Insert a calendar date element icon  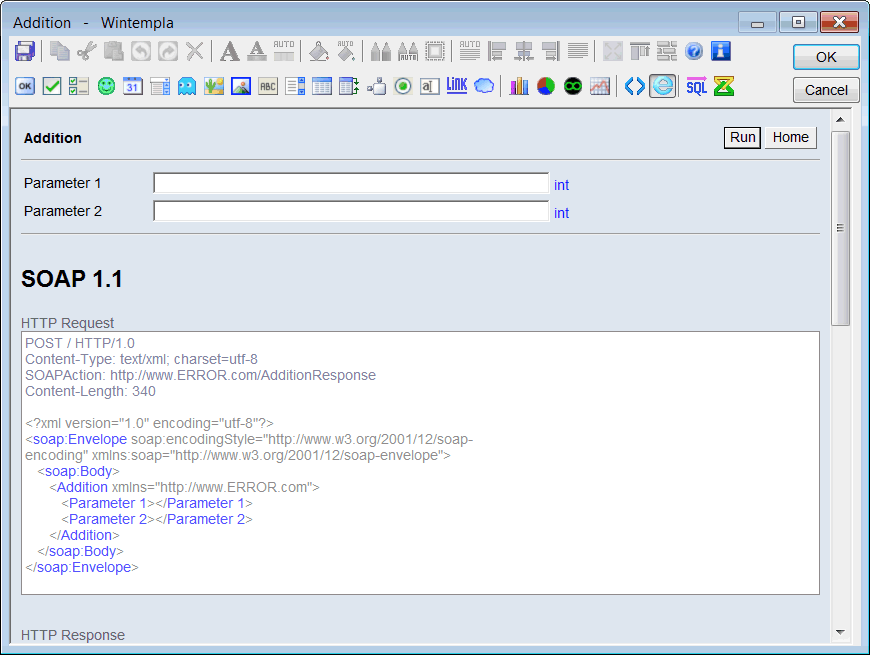(133, 86)
